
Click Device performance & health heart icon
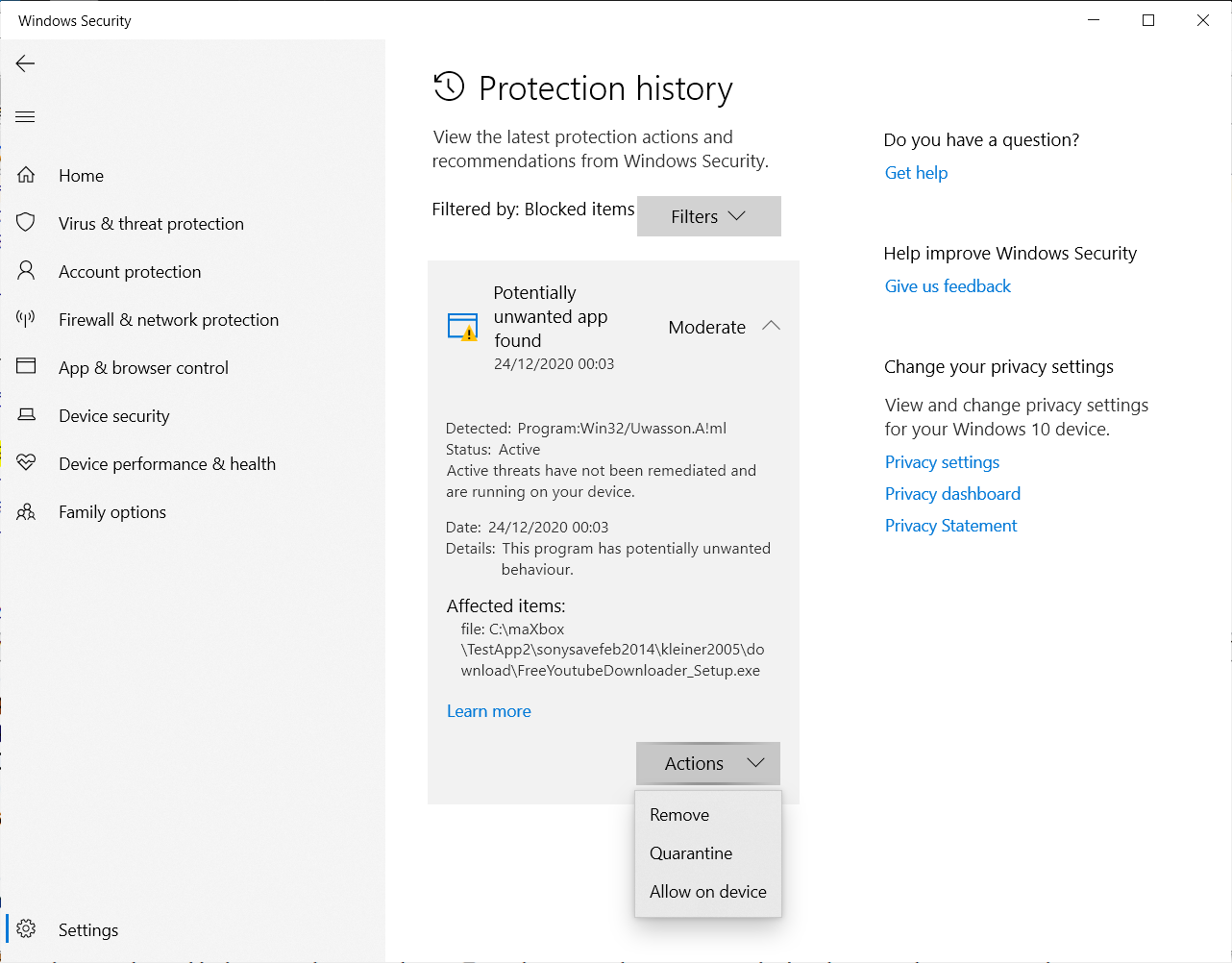[x=26, y=463]
